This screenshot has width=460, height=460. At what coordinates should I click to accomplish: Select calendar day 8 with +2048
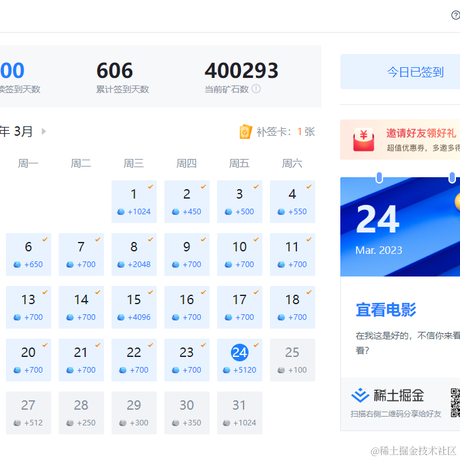pos(134,254)
